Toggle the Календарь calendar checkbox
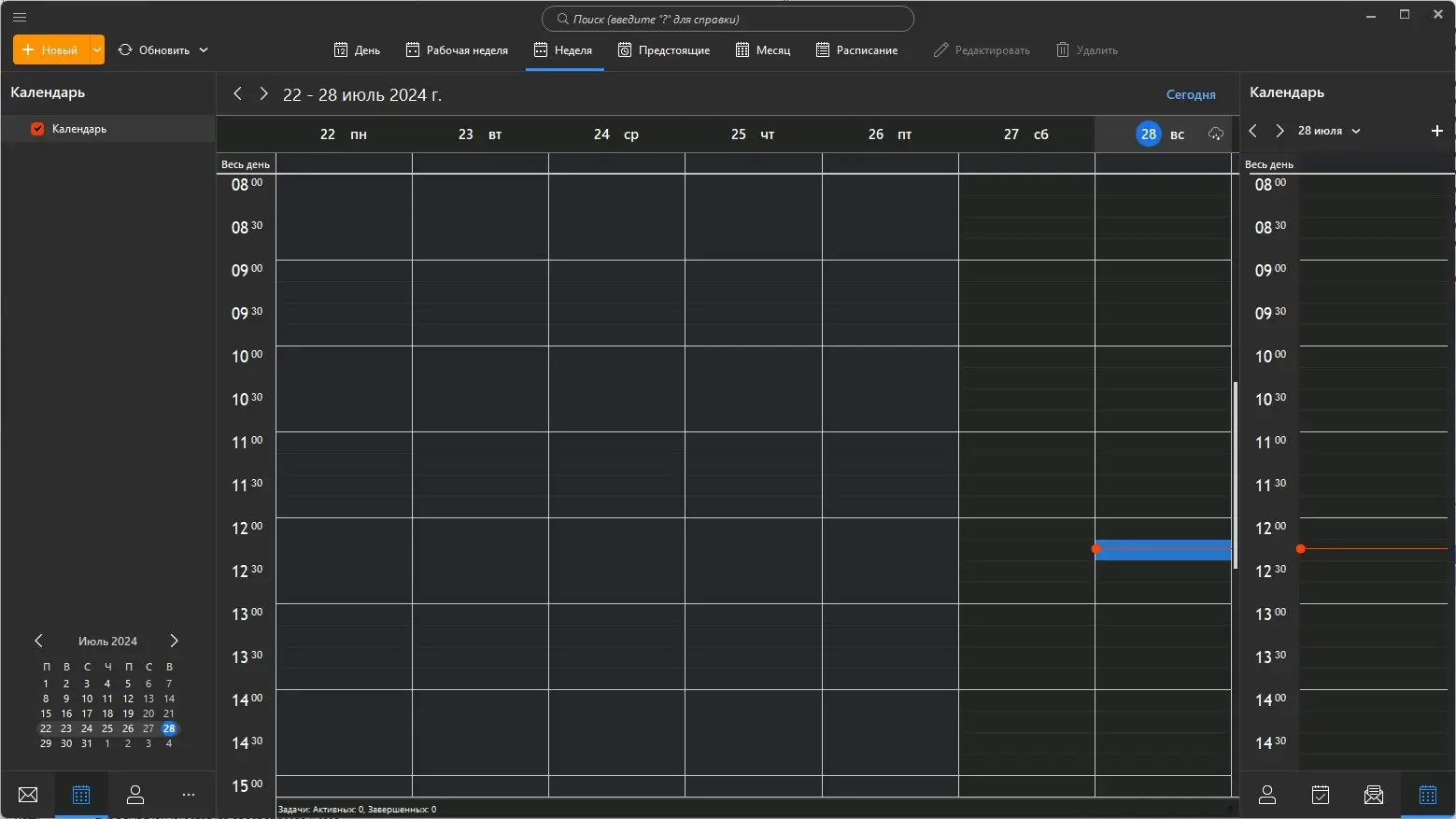The height and width of the screenshot is (819, 1456). click(x=37, y=129)
